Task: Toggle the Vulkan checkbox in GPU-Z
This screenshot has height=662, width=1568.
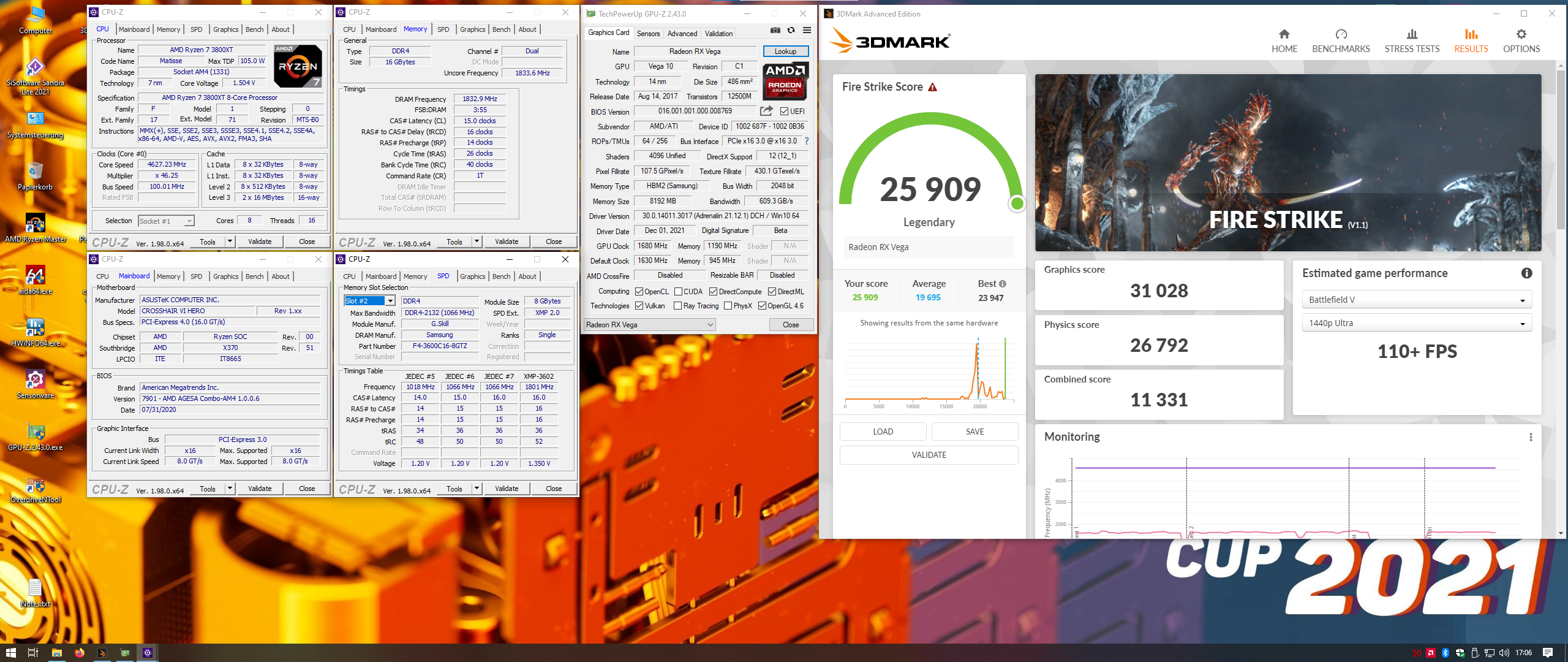Action: (x=639, y=305)
